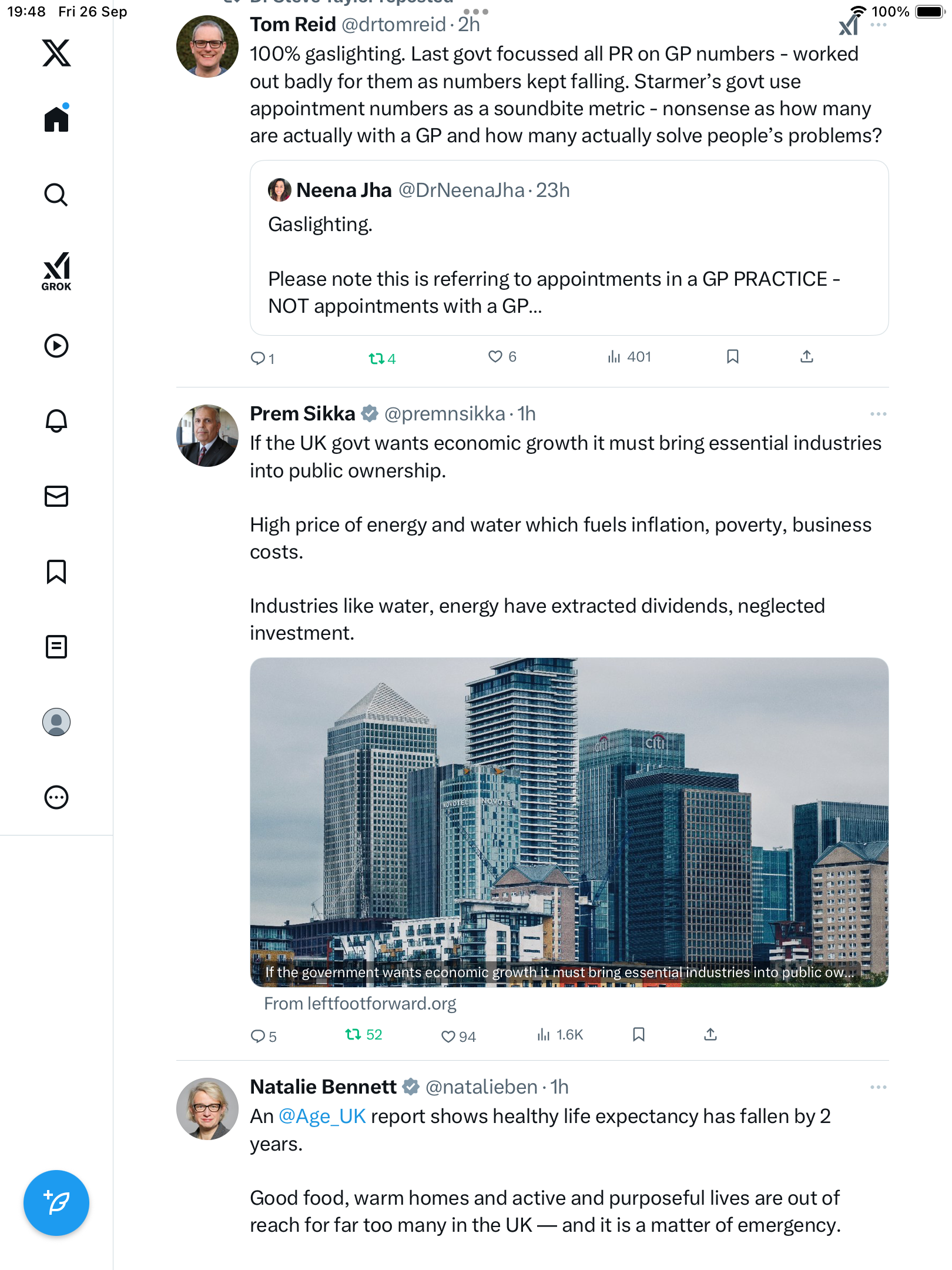This screenshot has width=952, height=1270.
Task: Open the video play tab in sidebar
Action: [56, 346]
